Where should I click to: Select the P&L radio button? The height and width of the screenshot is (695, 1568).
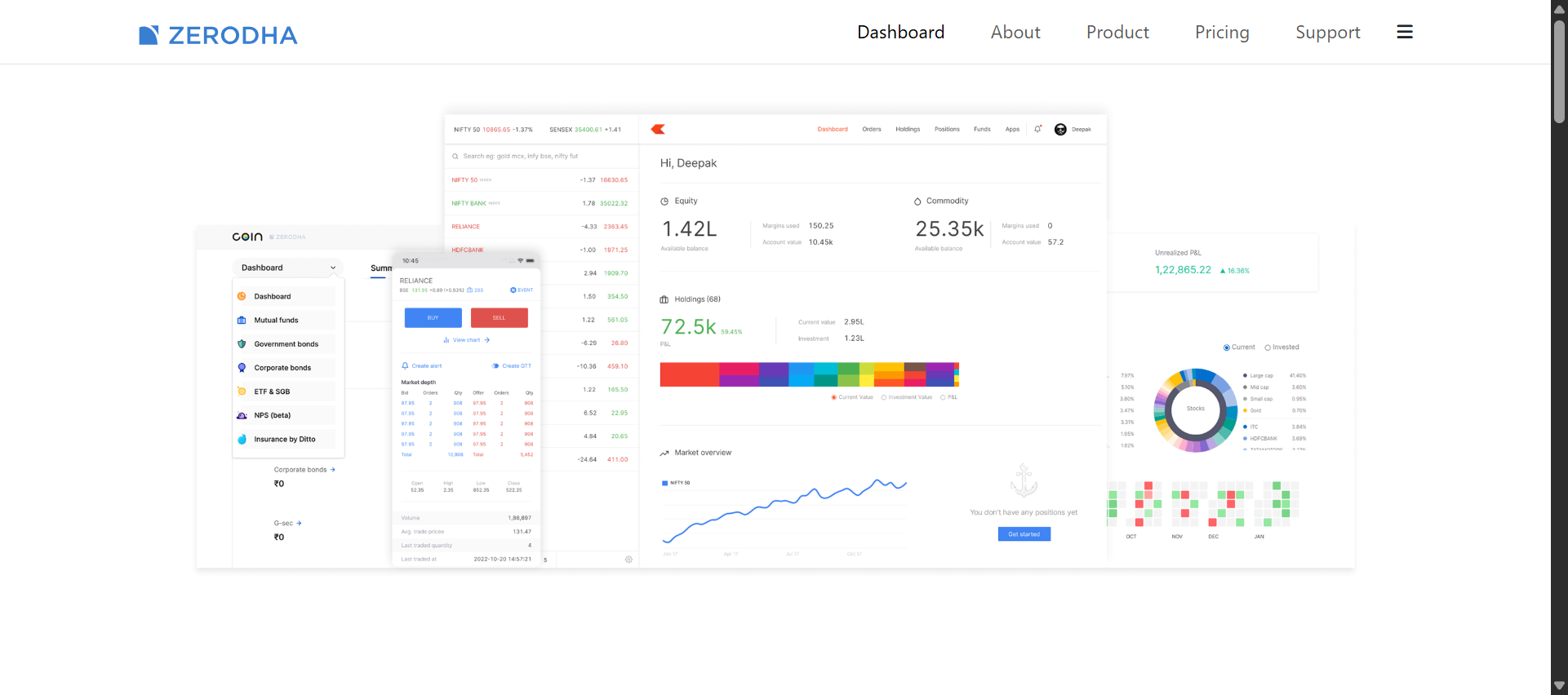coord(943,397)
